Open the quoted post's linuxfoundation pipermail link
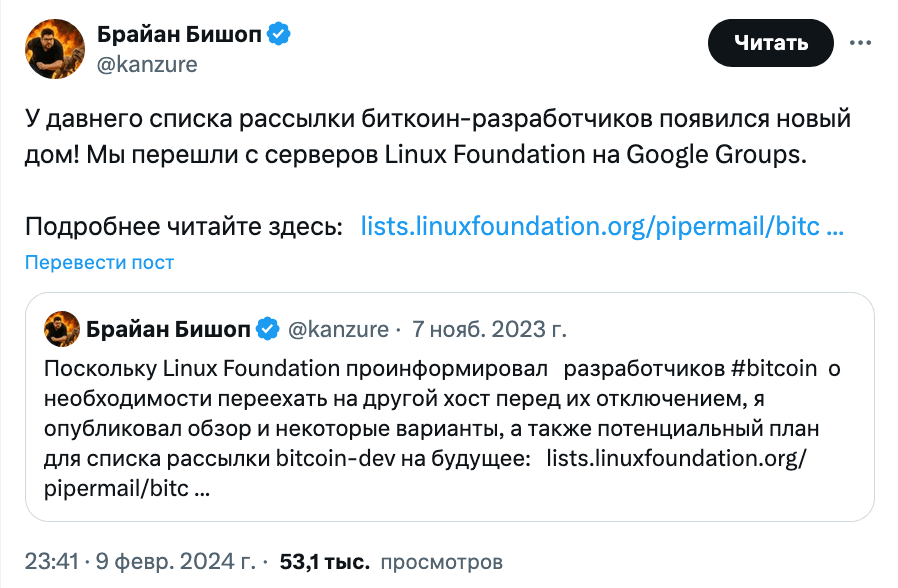Image resolution: width=898 pixels, height=588 pixels. [x=425, y=473]
